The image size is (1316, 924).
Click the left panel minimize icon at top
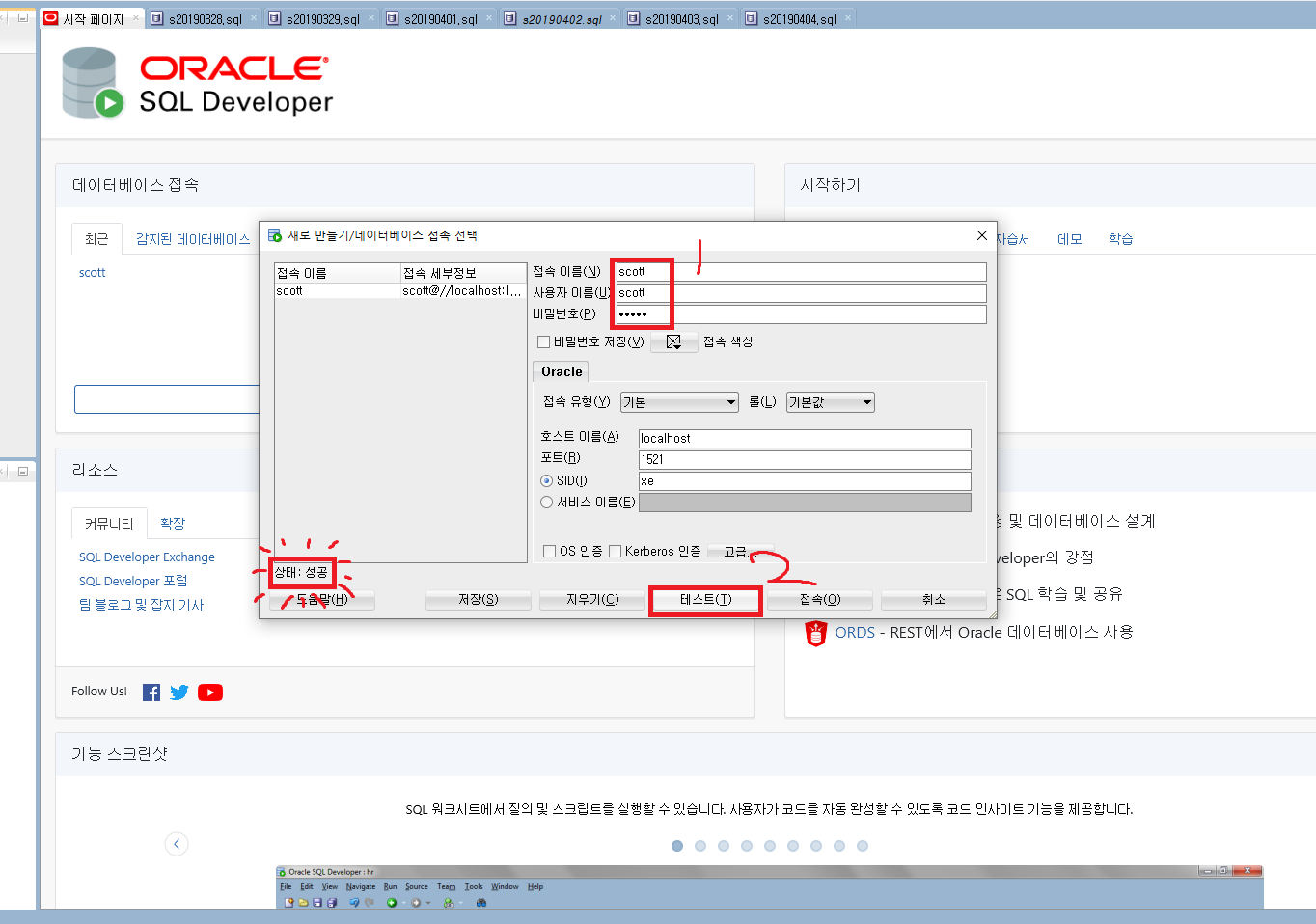click(23, 17)
